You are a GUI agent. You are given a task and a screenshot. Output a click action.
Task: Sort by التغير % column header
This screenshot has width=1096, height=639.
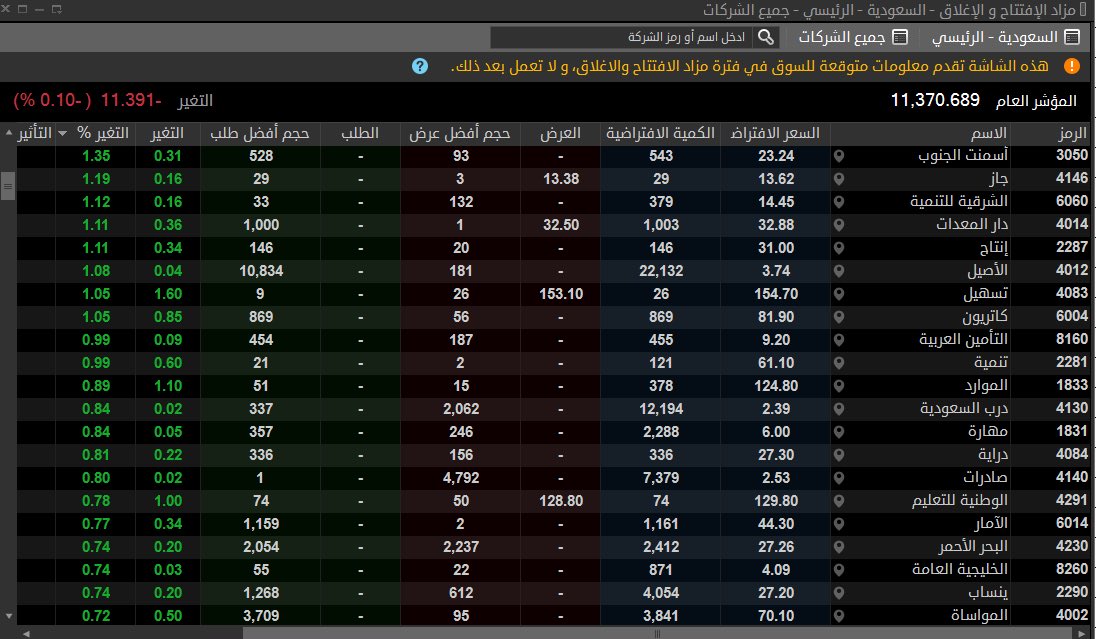(x=96, y=133)
